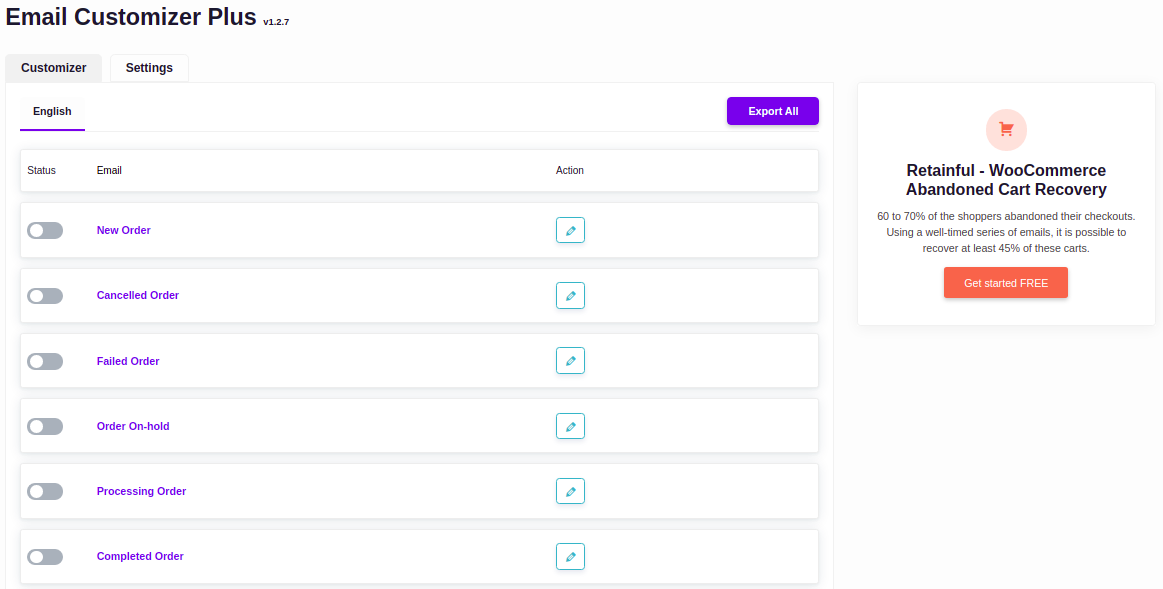Open the Completed Order email link
This screenshot has height=589, width=1163.
(140, 556)
